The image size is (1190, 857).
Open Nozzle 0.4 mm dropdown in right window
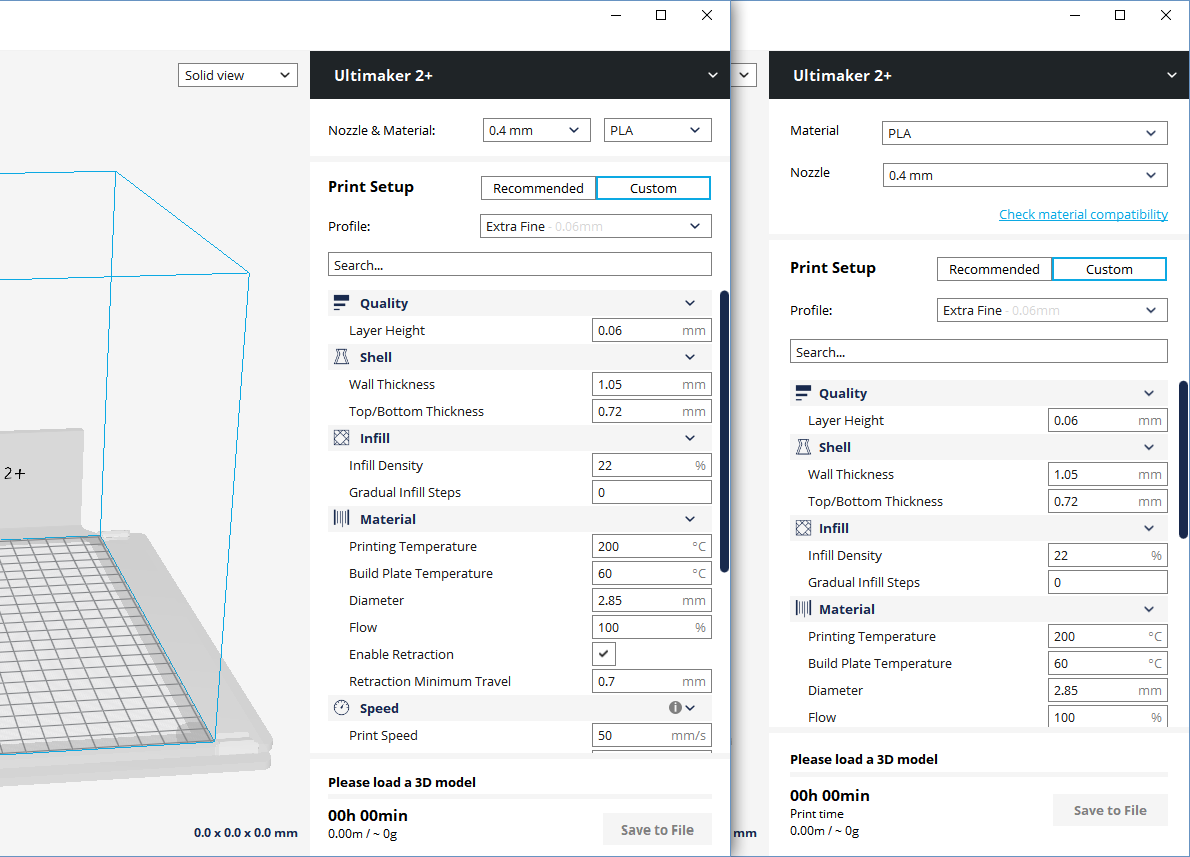1025,175
